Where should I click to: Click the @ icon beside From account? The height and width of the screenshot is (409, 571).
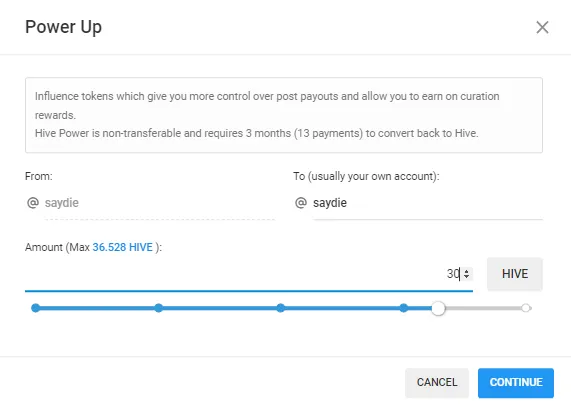[33, 202]
